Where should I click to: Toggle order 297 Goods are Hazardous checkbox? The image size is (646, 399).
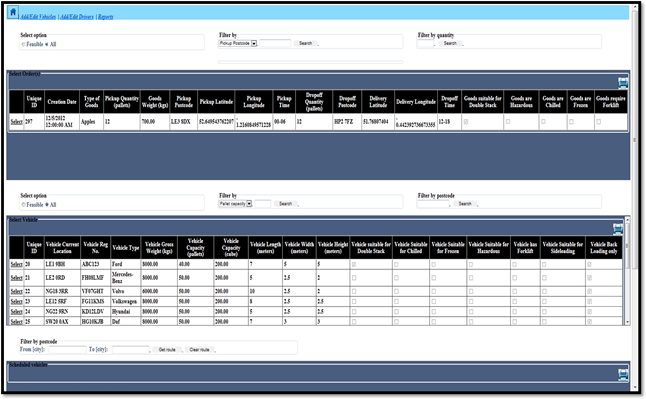[508, 122]
